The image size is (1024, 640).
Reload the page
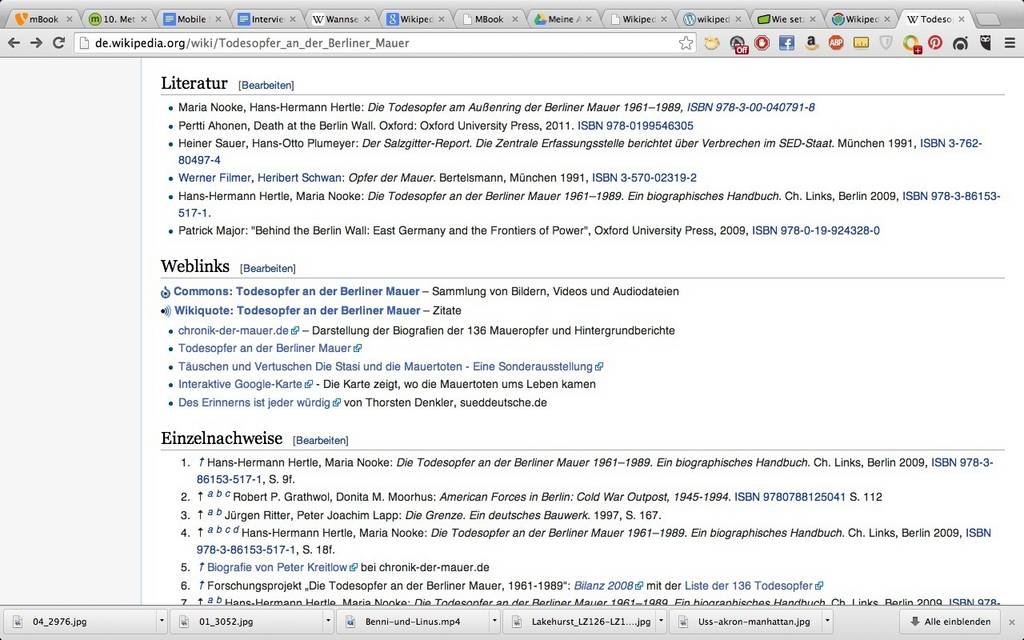[59, 43]
